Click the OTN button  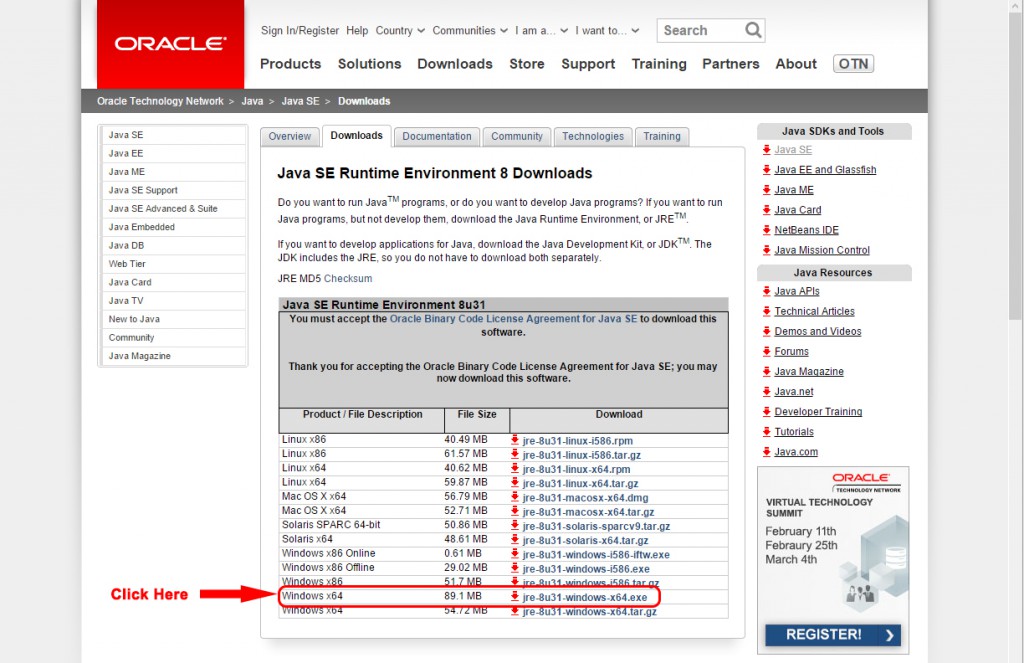(854, 64)
